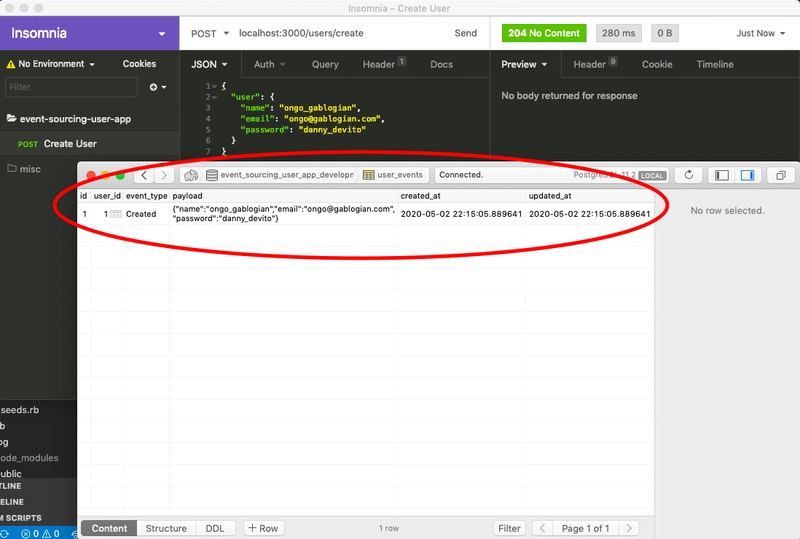Click the PostgreSQL elephant connection icon
The width and height of the screenshot is (800, 539).
191,176
